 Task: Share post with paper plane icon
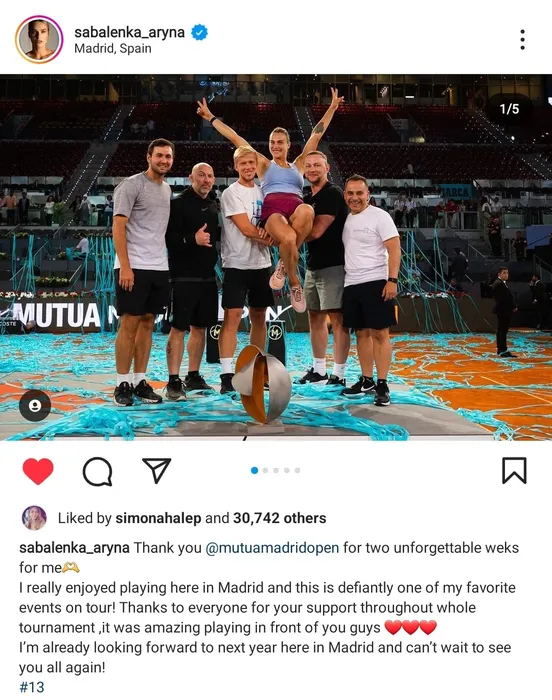pyautogui.click(x=157, y=470)
